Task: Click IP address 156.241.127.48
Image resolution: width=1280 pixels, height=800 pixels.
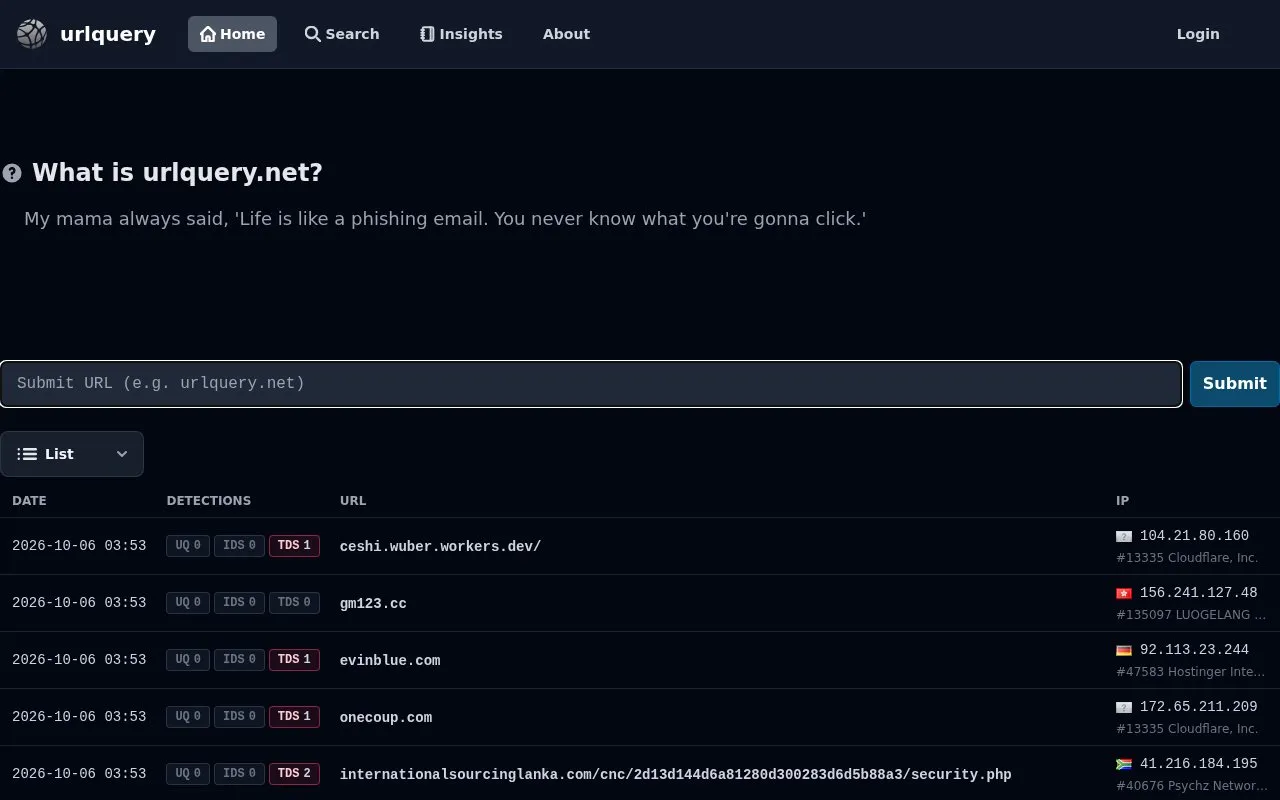Action: pyautogui.click(x=1198, y=593)
